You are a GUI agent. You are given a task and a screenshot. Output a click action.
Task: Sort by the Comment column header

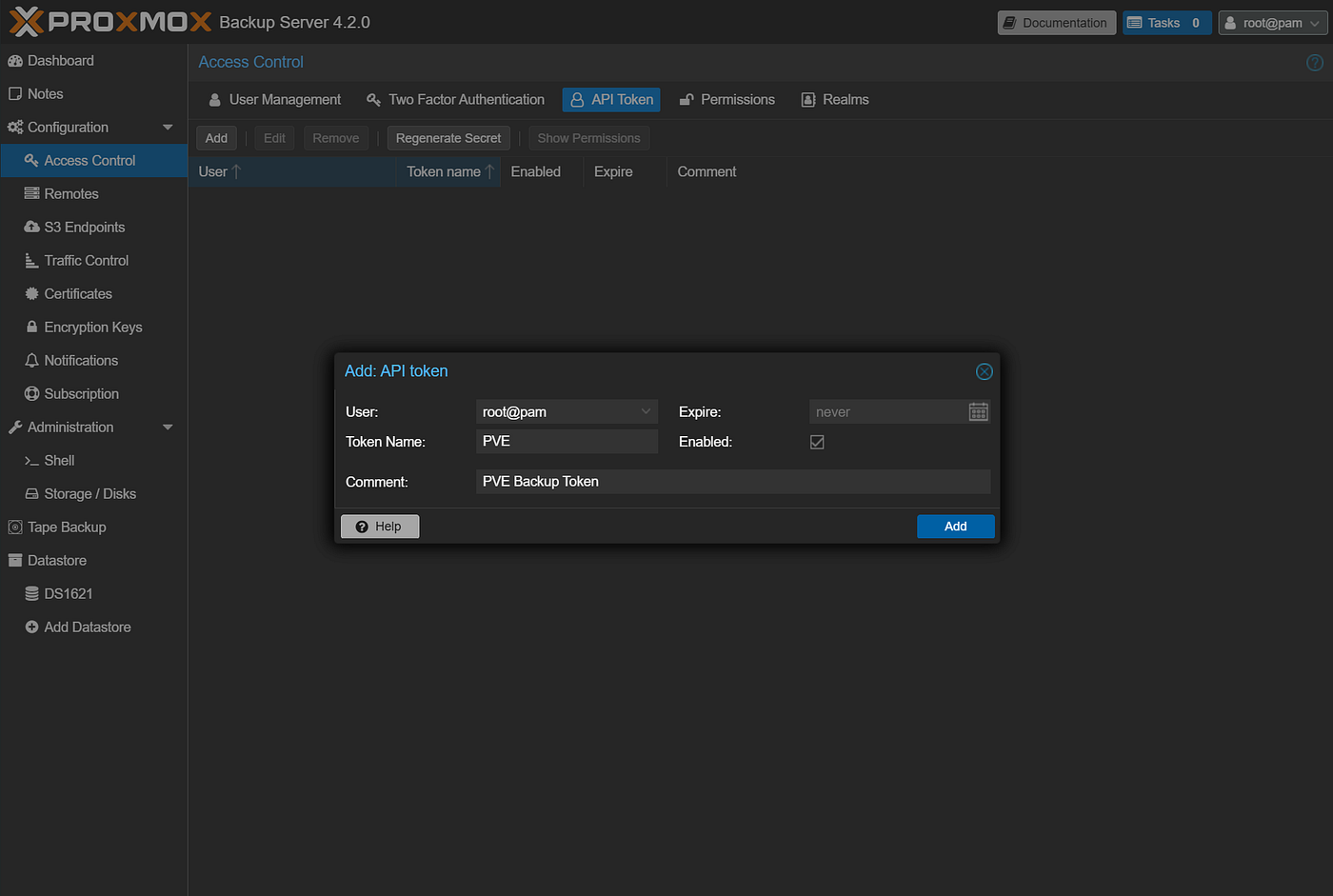pos(706,172)
